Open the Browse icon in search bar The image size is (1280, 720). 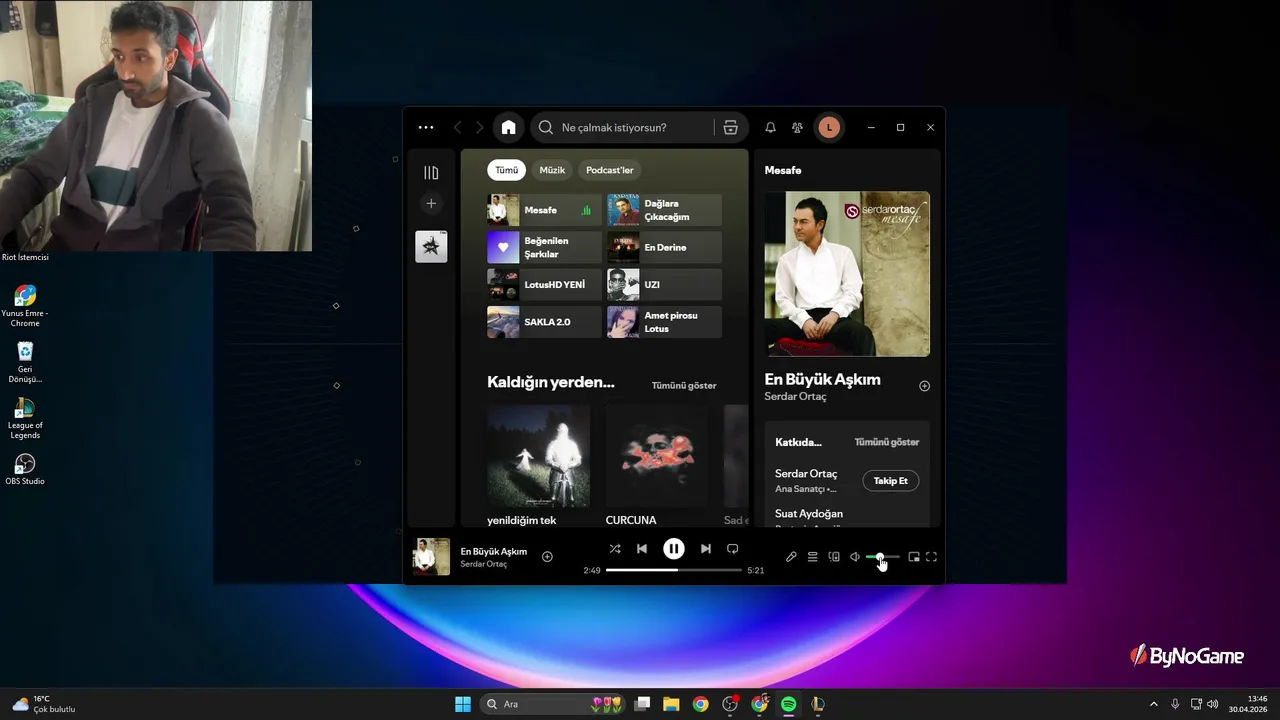click(730, 127)
